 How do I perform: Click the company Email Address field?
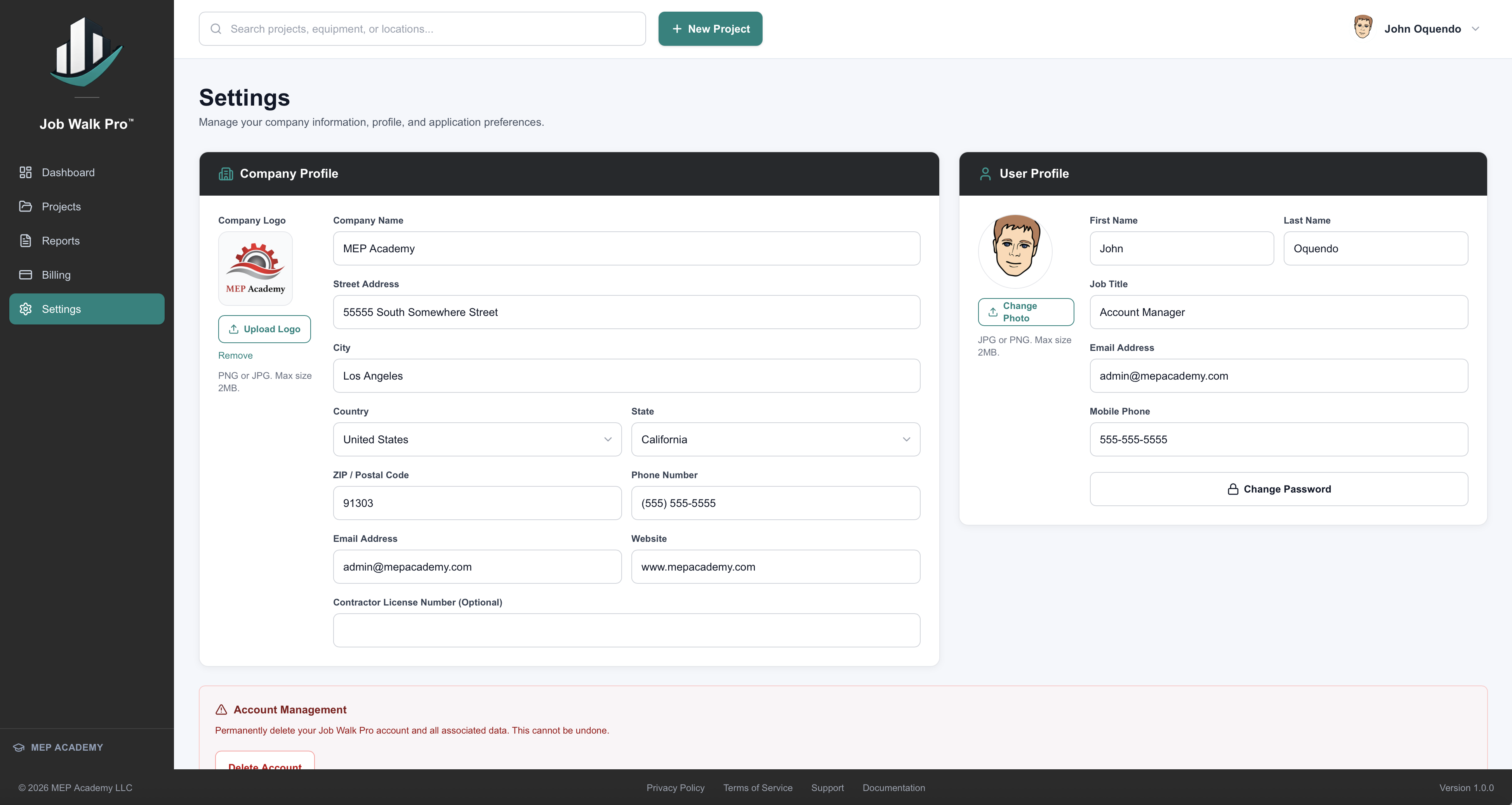(477, 567)
